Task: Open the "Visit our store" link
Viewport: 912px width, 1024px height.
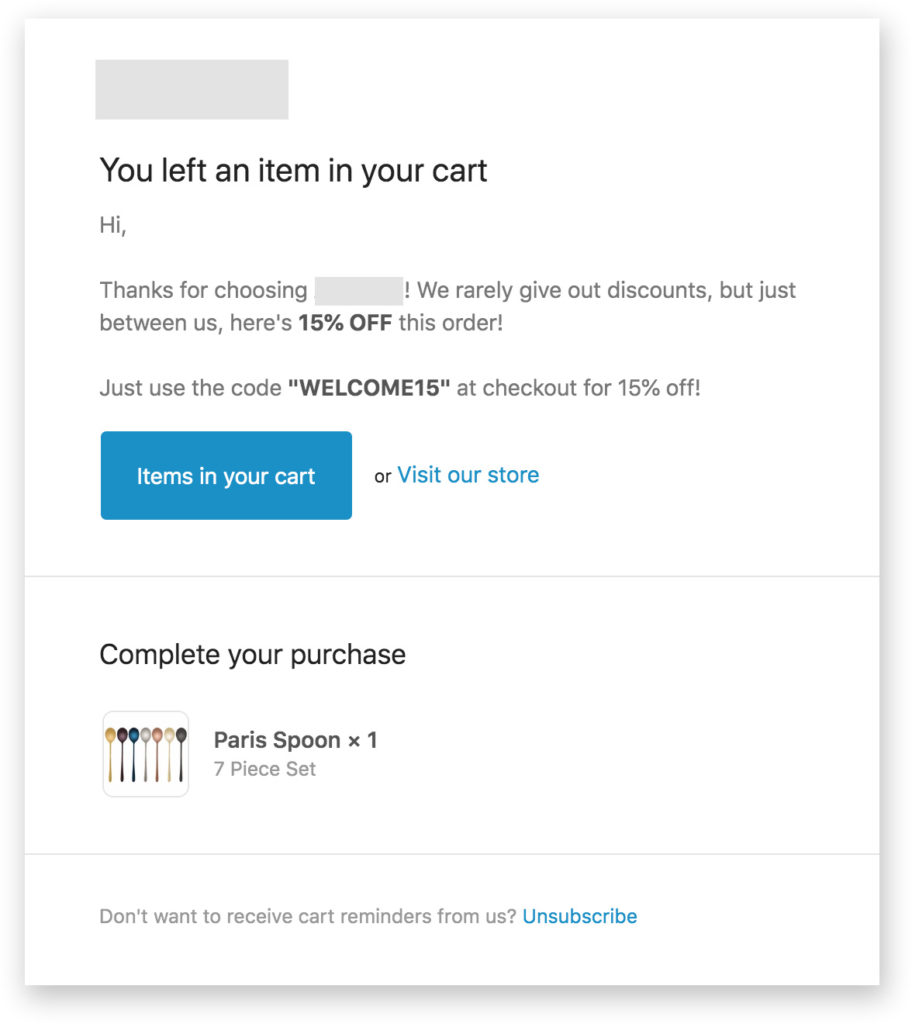Action: tap(468, 475)
